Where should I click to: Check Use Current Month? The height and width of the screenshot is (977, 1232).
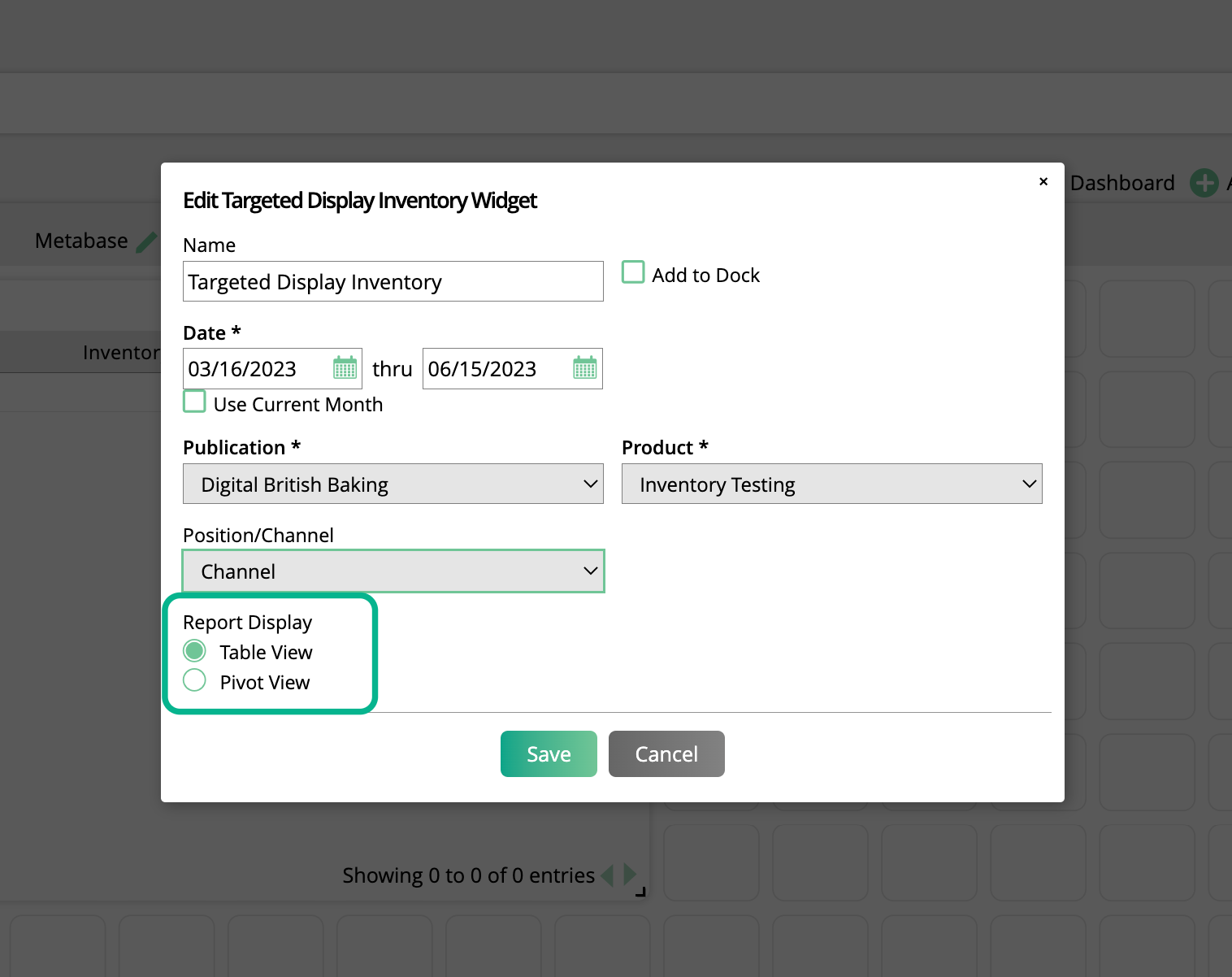coord(194,401)
